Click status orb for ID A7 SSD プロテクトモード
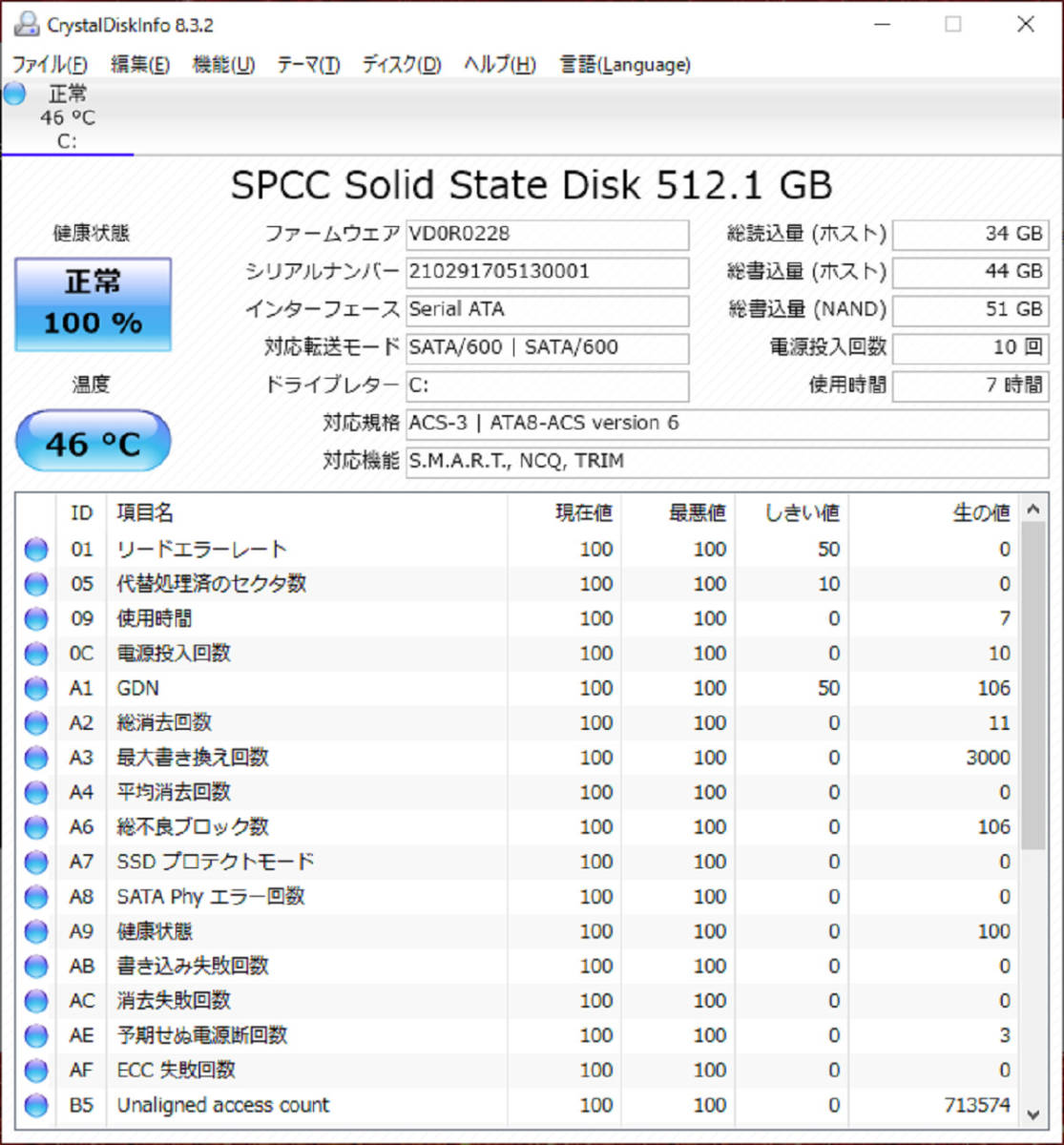This screenshot has width=1064, height=1145. 36,863
